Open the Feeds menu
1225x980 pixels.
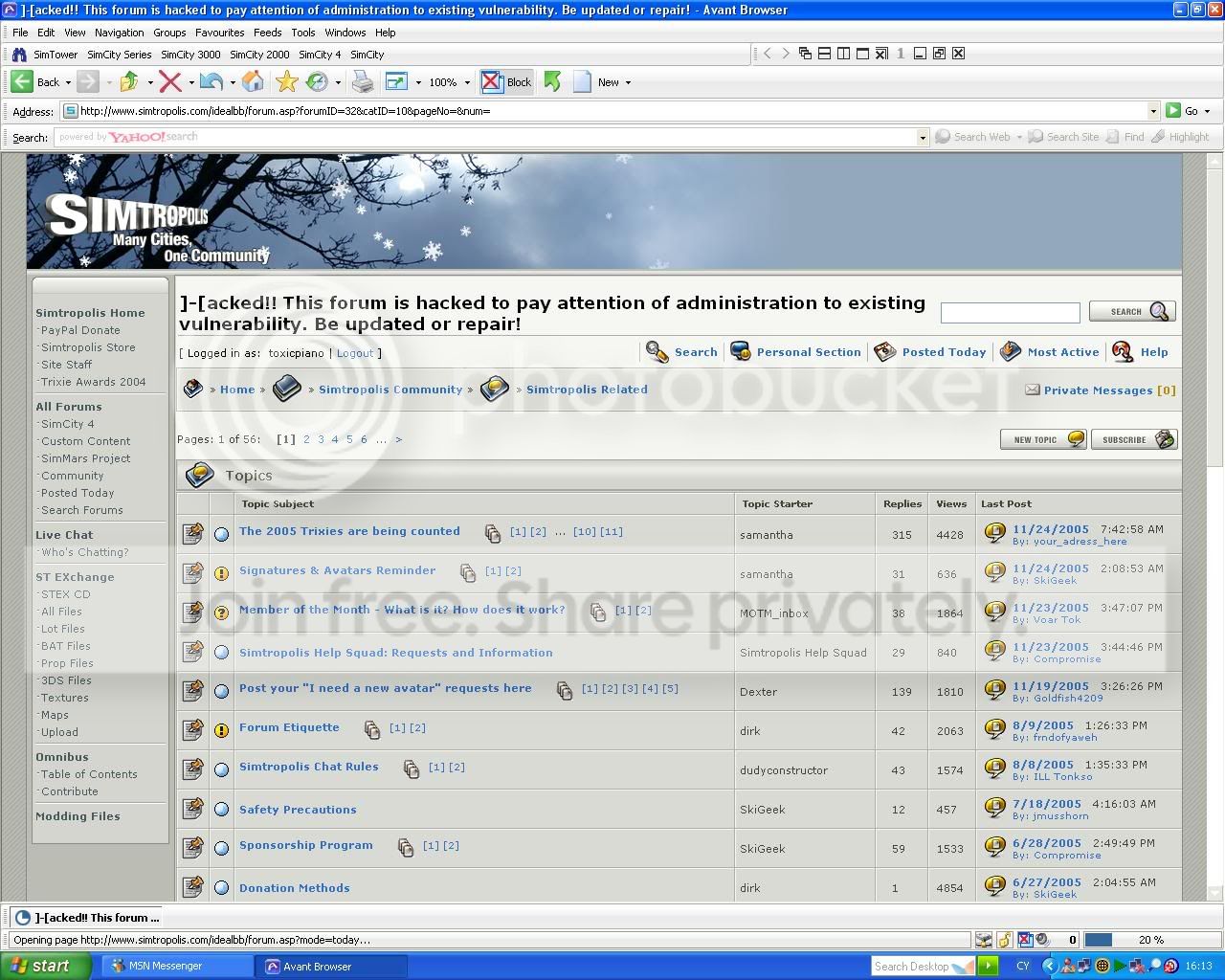pos(267,33)
